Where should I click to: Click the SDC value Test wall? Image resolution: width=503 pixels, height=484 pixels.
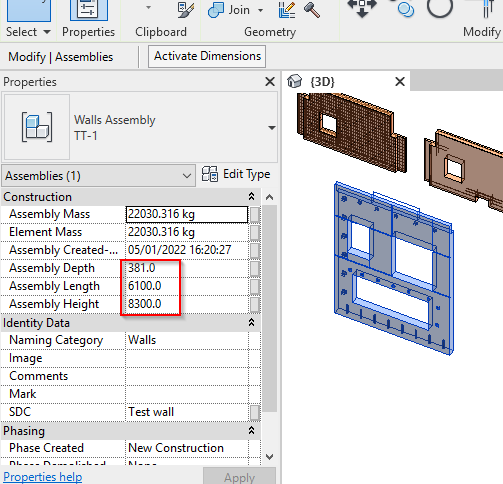[187, 412]
